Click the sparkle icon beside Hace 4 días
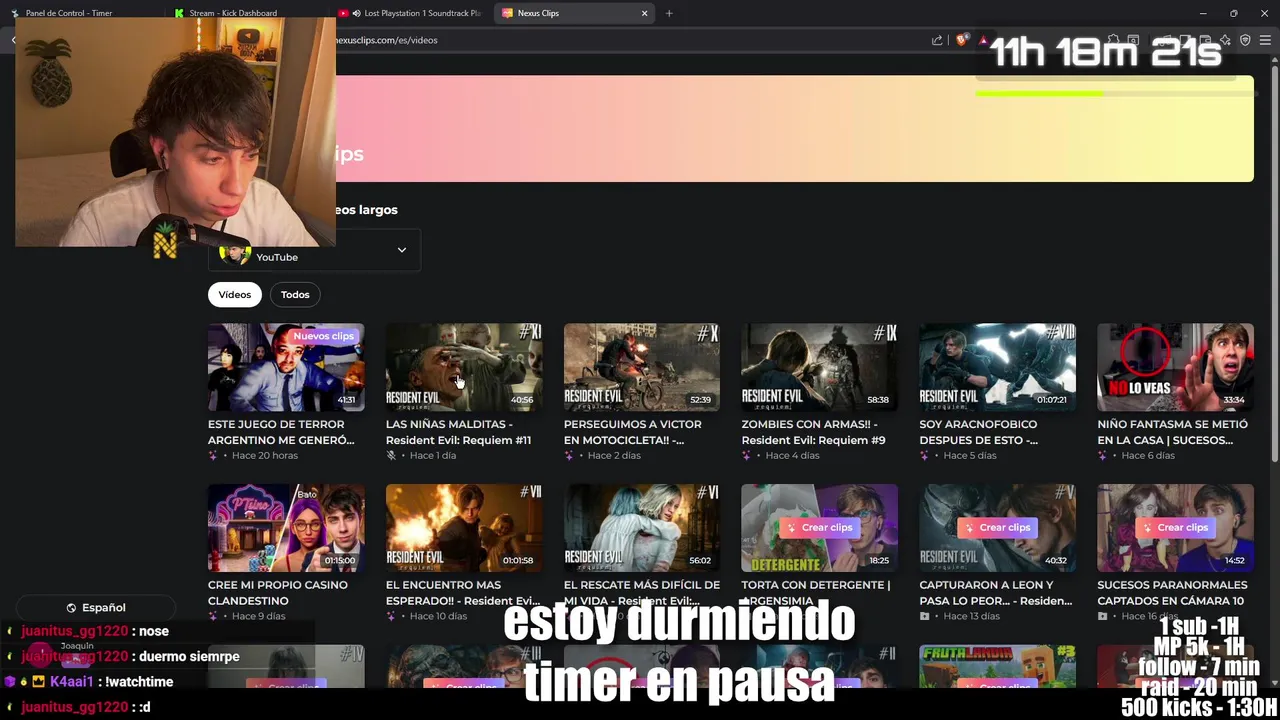1280x720 pixels. pyautogui.click(x=746, y=455)
